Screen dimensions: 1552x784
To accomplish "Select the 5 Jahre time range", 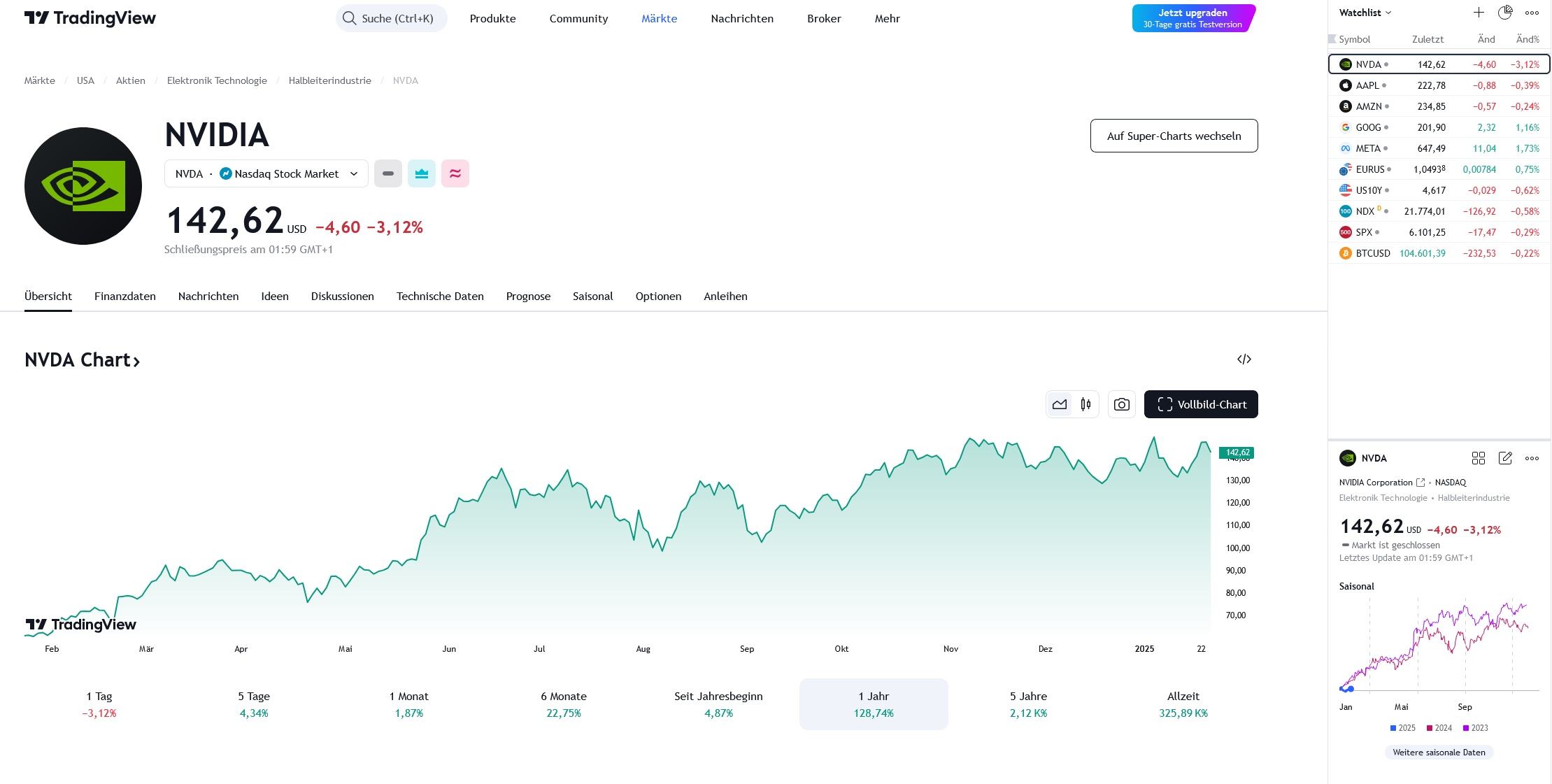I will tap(1028, 704).
